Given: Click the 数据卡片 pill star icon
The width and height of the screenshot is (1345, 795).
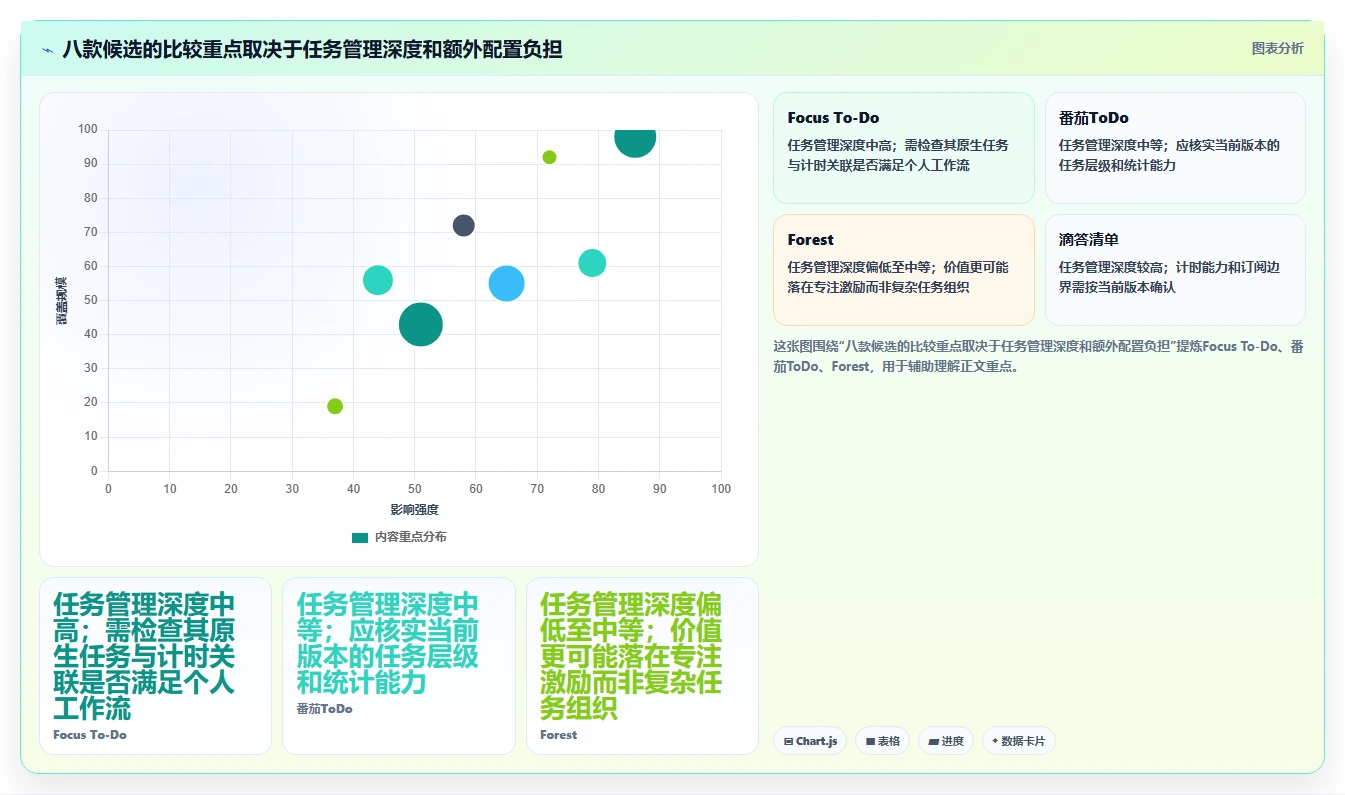Looking at the screenshot, I should [x=995, y=741].
